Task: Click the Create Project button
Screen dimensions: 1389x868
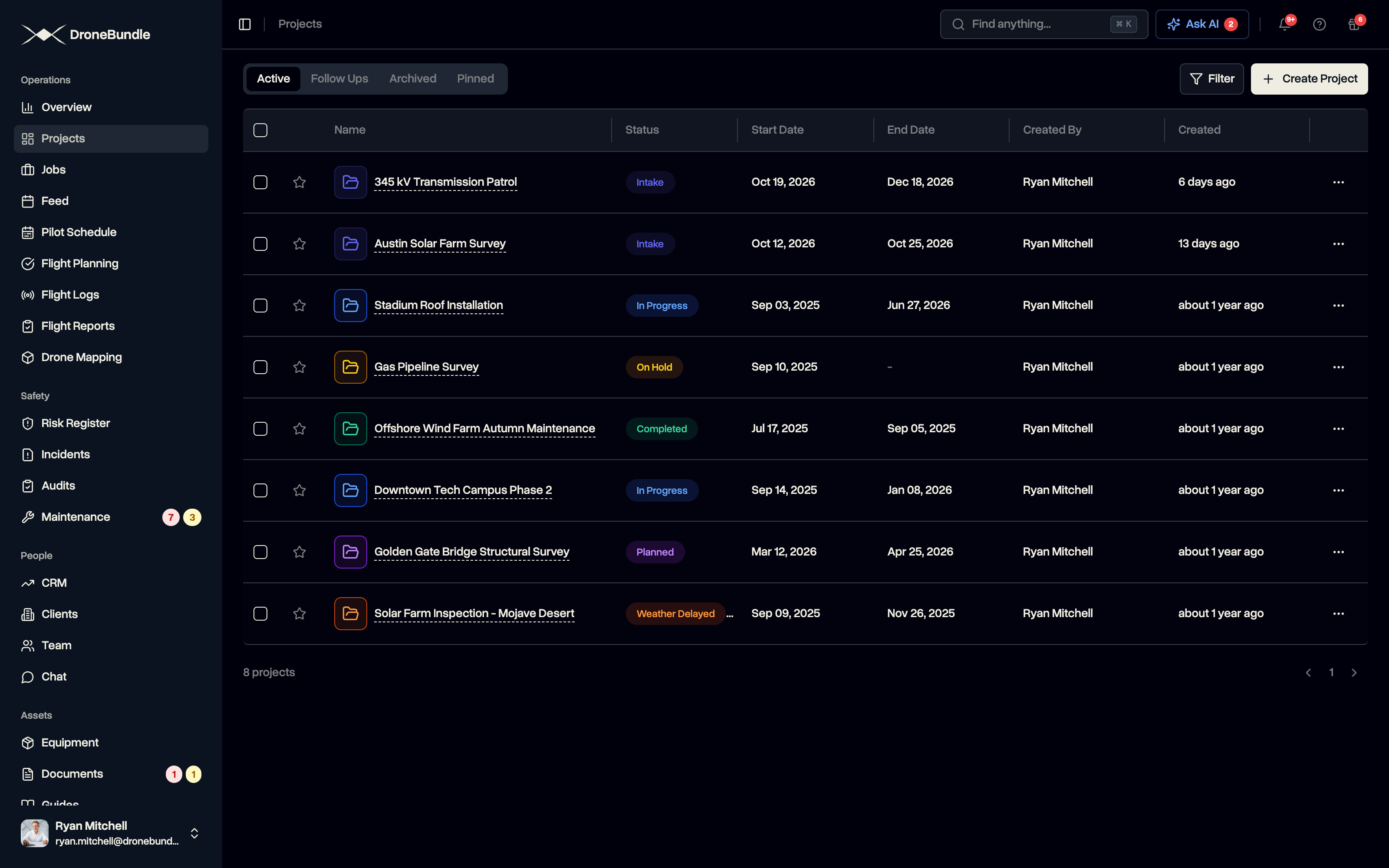Action: [x=1309, y=79]
